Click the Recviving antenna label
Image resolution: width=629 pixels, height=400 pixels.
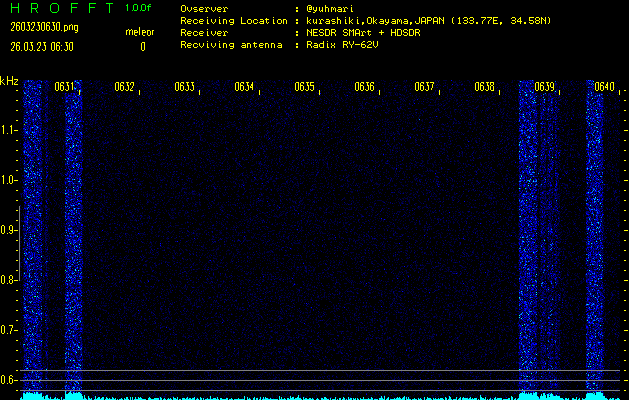pos(231,45)
